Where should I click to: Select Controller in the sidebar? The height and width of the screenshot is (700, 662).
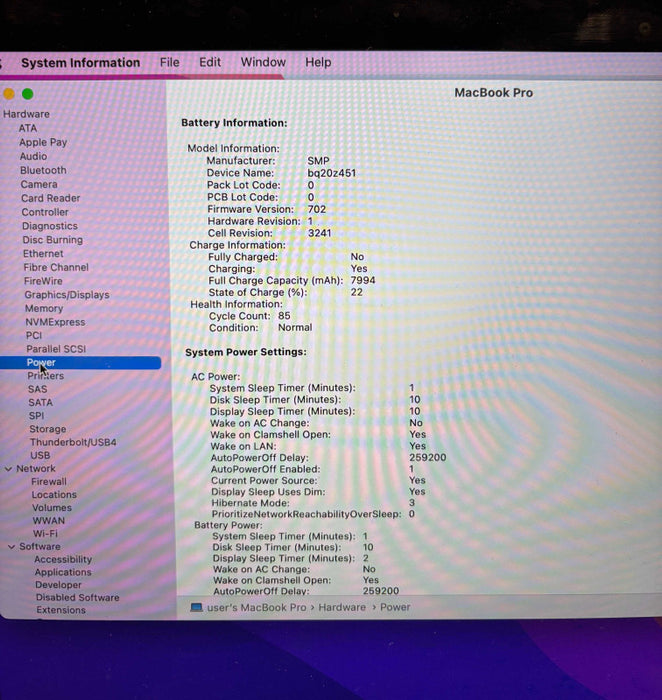click(x=45, y=212)
